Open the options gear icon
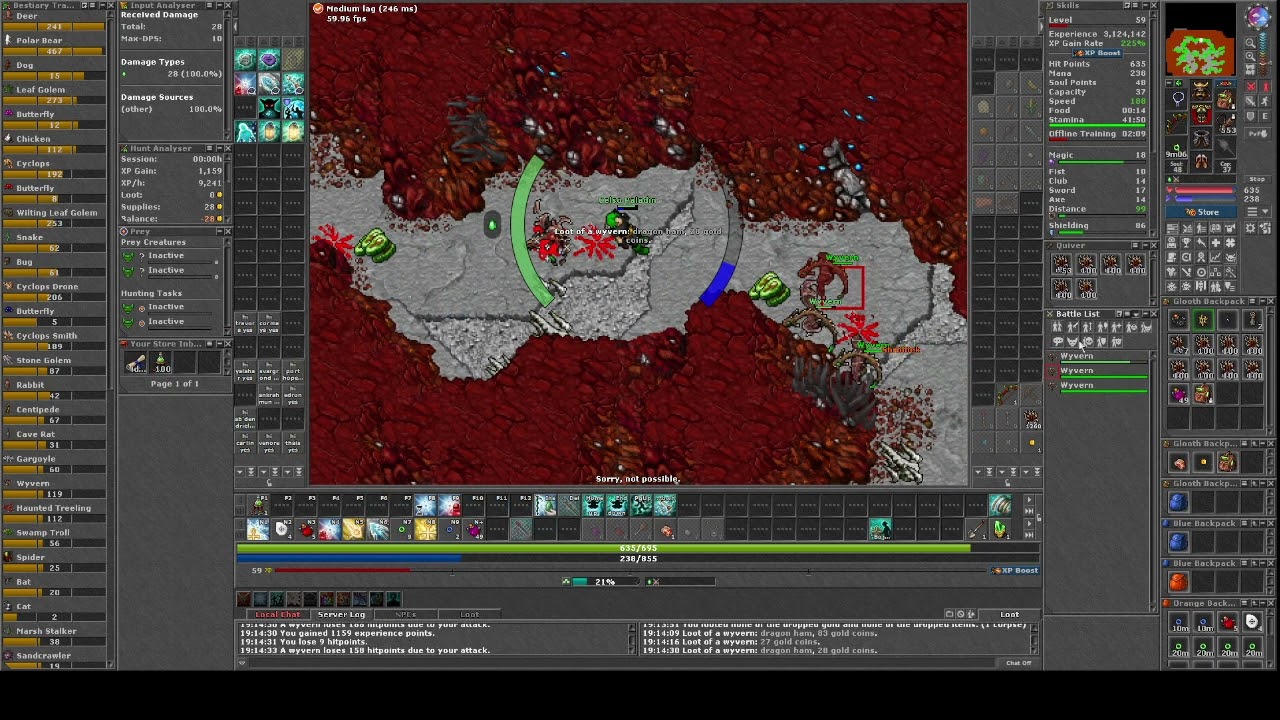The image size is (1280, 720). coord(1250,228)
